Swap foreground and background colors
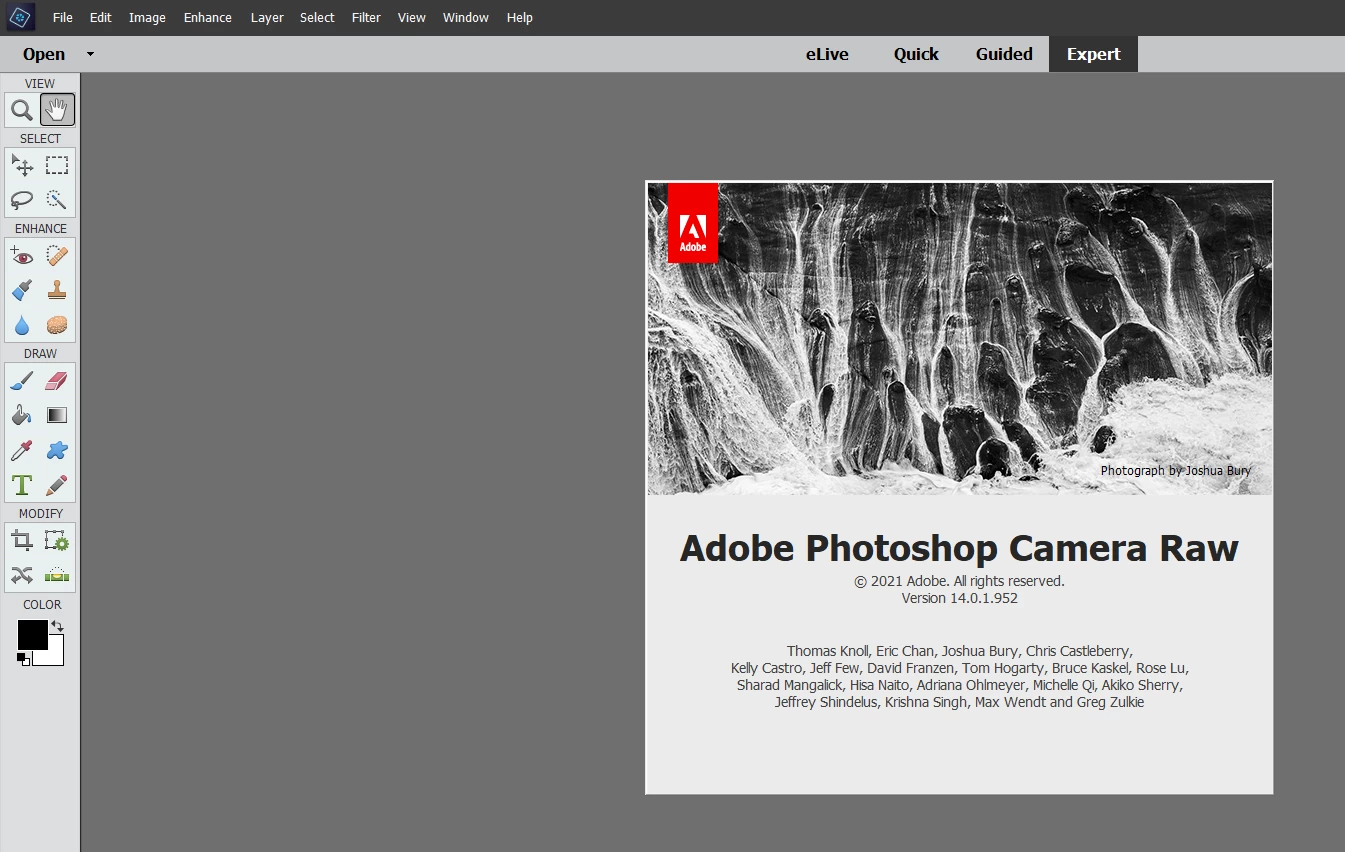1345x852 pixels. coord(57,625)
